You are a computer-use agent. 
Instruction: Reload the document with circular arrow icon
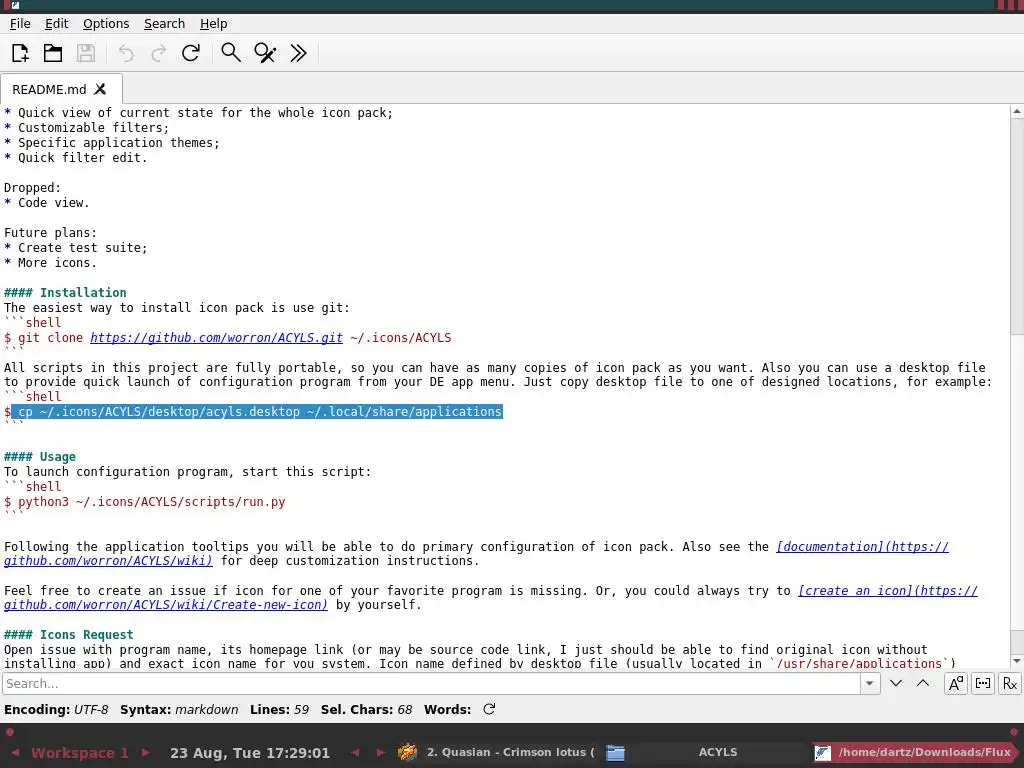click(191, 53)
